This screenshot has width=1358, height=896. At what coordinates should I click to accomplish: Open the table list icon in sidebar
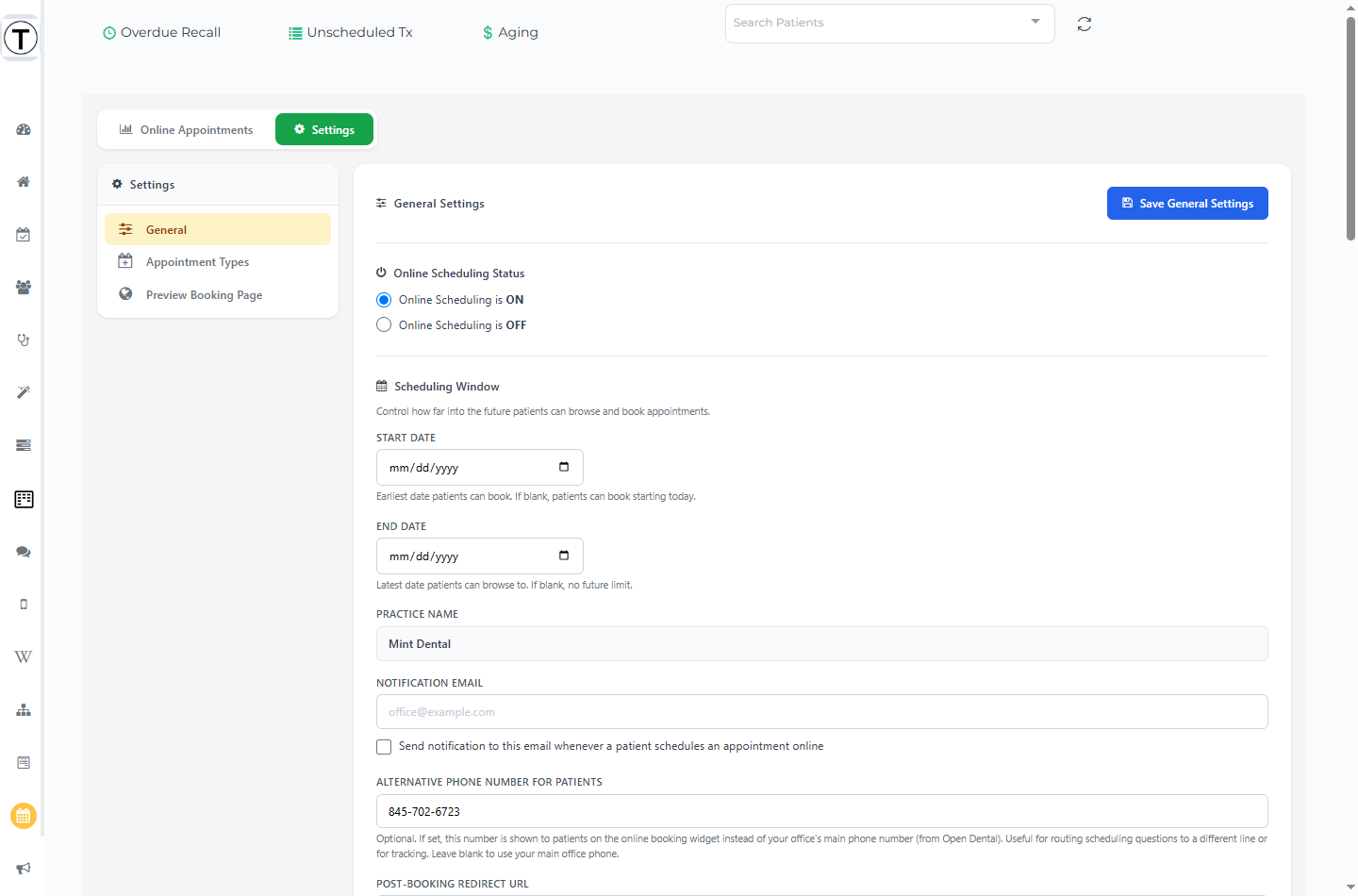click(x=24, y=499)
